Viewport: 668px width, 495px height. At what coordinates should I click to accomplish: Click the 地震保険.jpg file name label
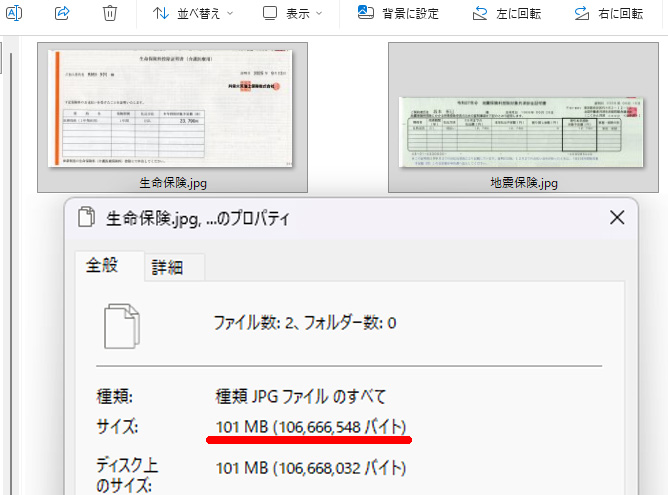523,184
